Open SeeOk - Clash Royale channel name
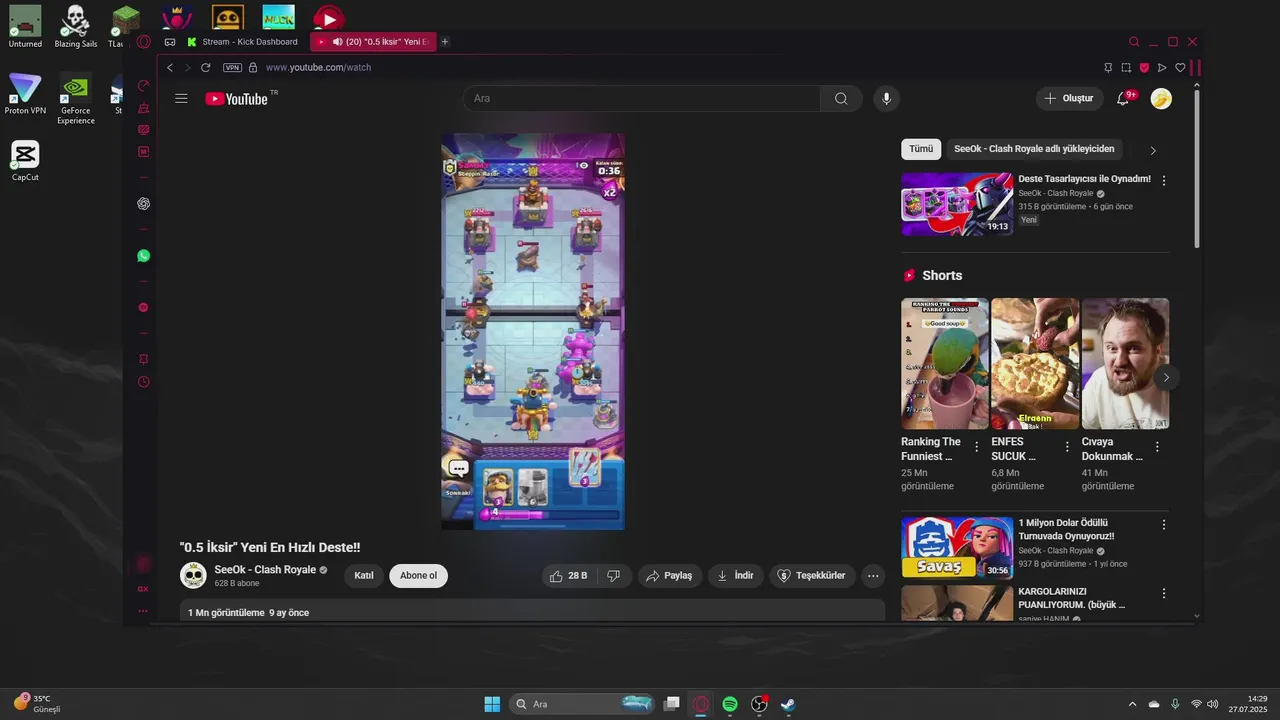Screen dimensions: 1280x720 [265, 570]
